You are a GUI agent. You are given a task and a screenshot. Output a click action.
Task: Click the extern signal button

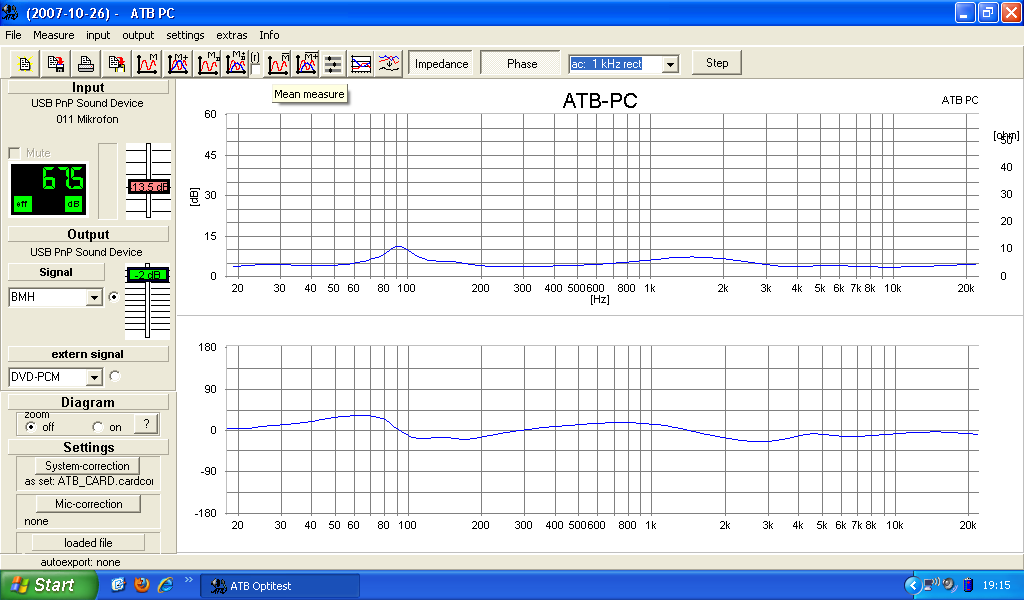[x=88, y=354]
